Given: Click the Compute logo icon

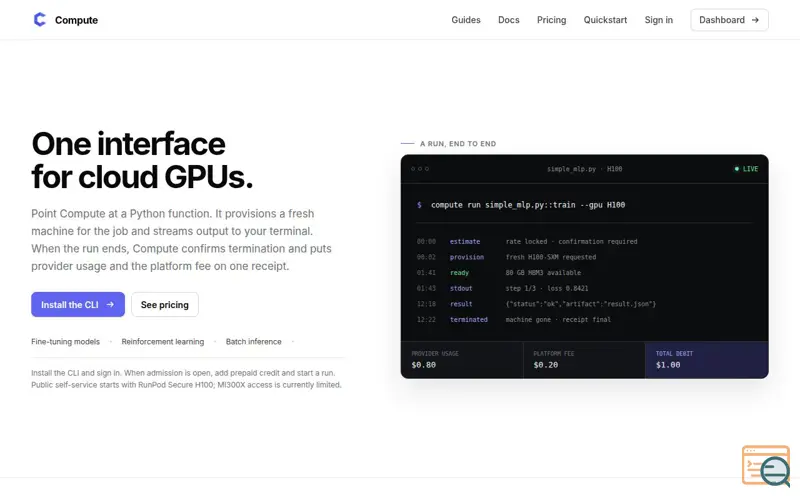Looking at the screenshot, I should point(39,19).
